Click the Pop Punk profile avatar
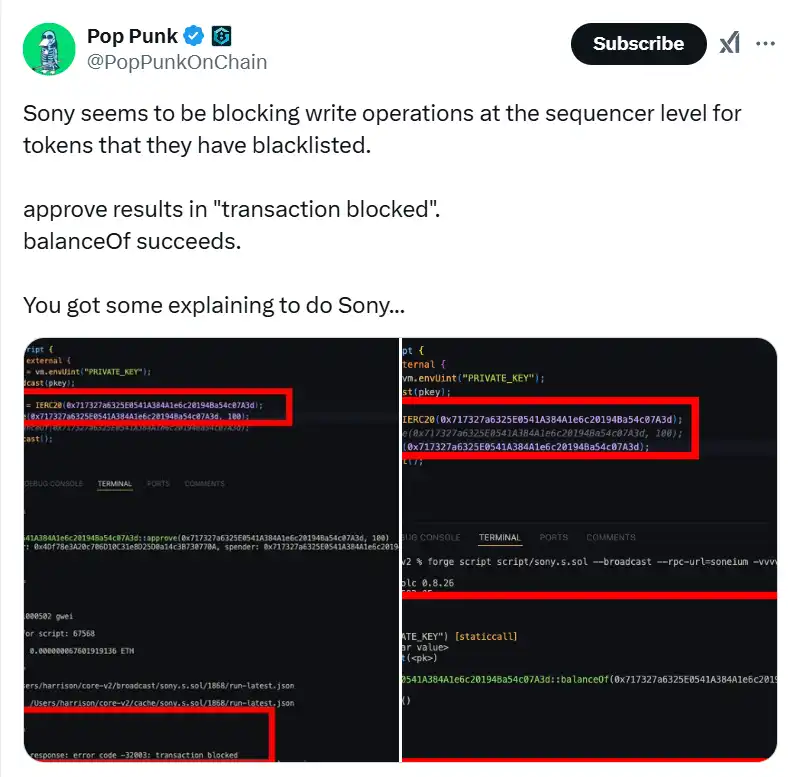 (x=49, y=48)
